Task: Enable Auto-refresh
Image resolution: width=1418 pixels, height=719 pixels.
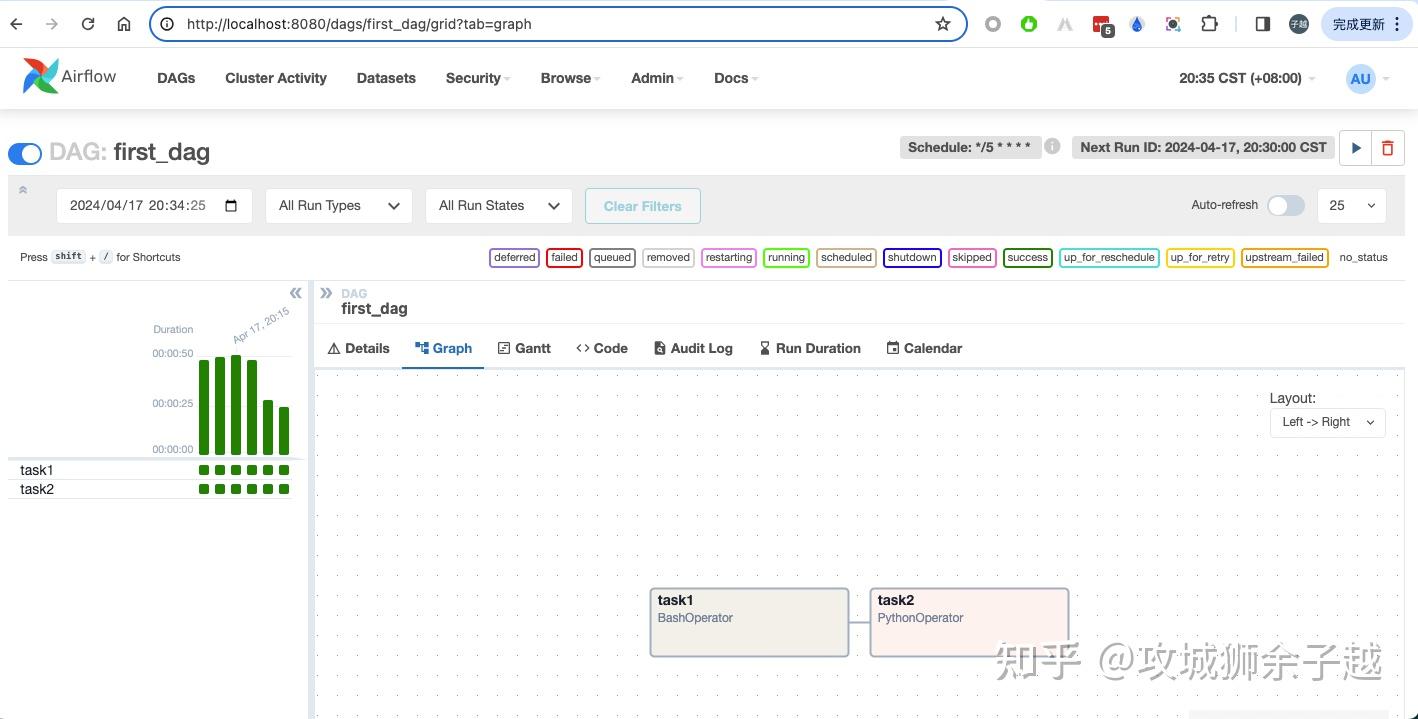Action: click(1286, 204)
